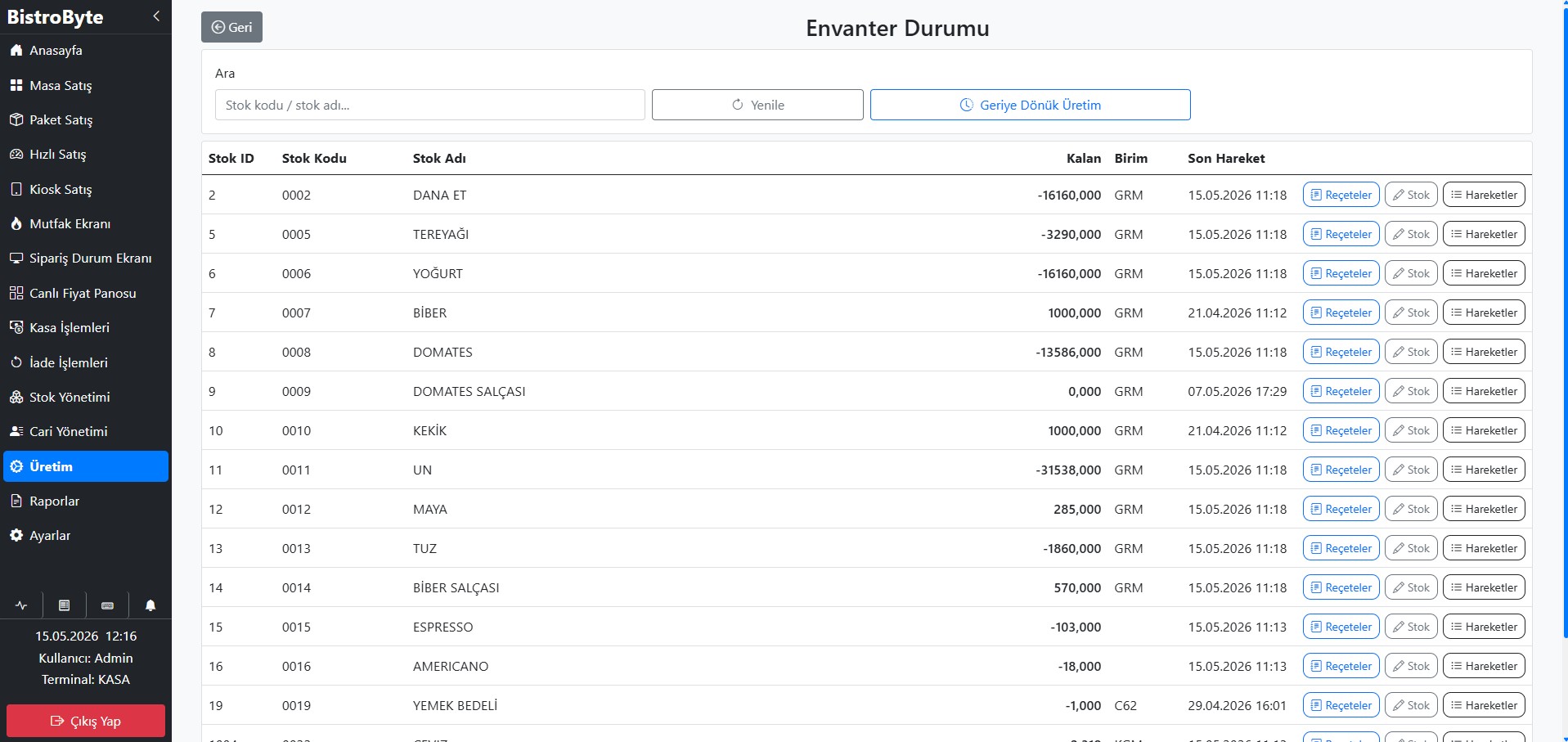The image size is (1568, 742).
Task: Open Mutfak Ekranı menu item
Action: pos(86,223)
